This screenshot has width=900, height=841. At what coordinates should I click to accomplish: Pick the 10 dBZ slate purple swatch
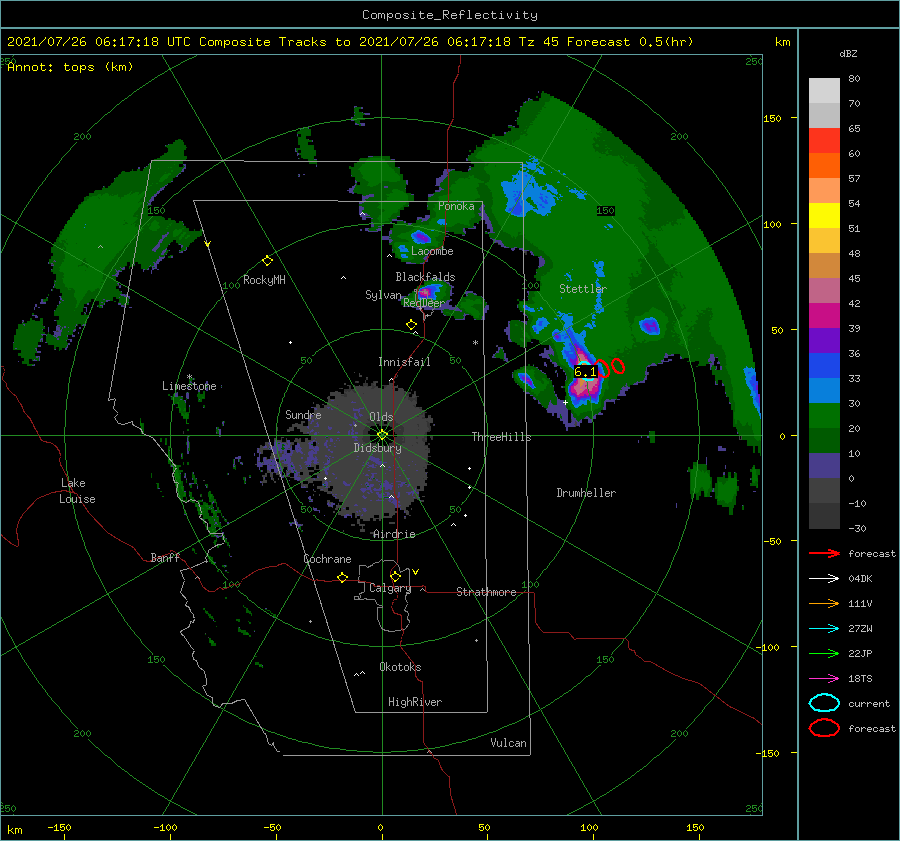pos(824,466)
